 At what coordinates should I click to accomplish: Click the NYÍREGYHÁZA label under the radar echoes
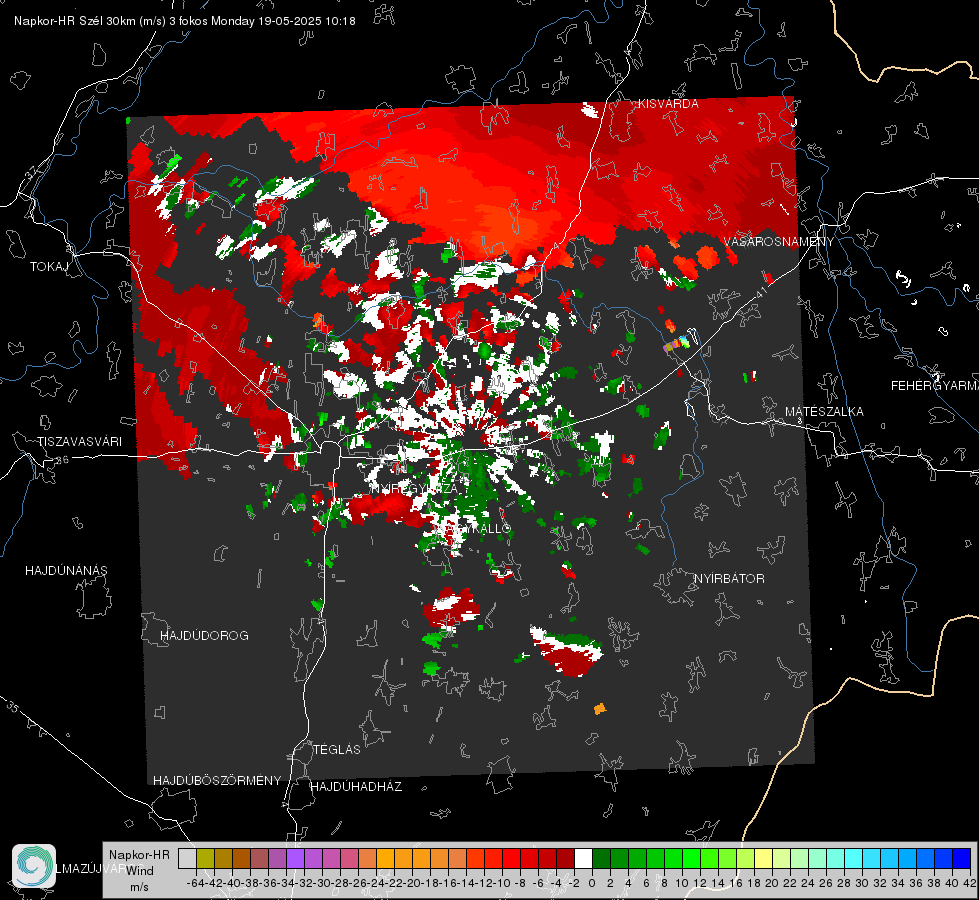(x=415, y=488)
